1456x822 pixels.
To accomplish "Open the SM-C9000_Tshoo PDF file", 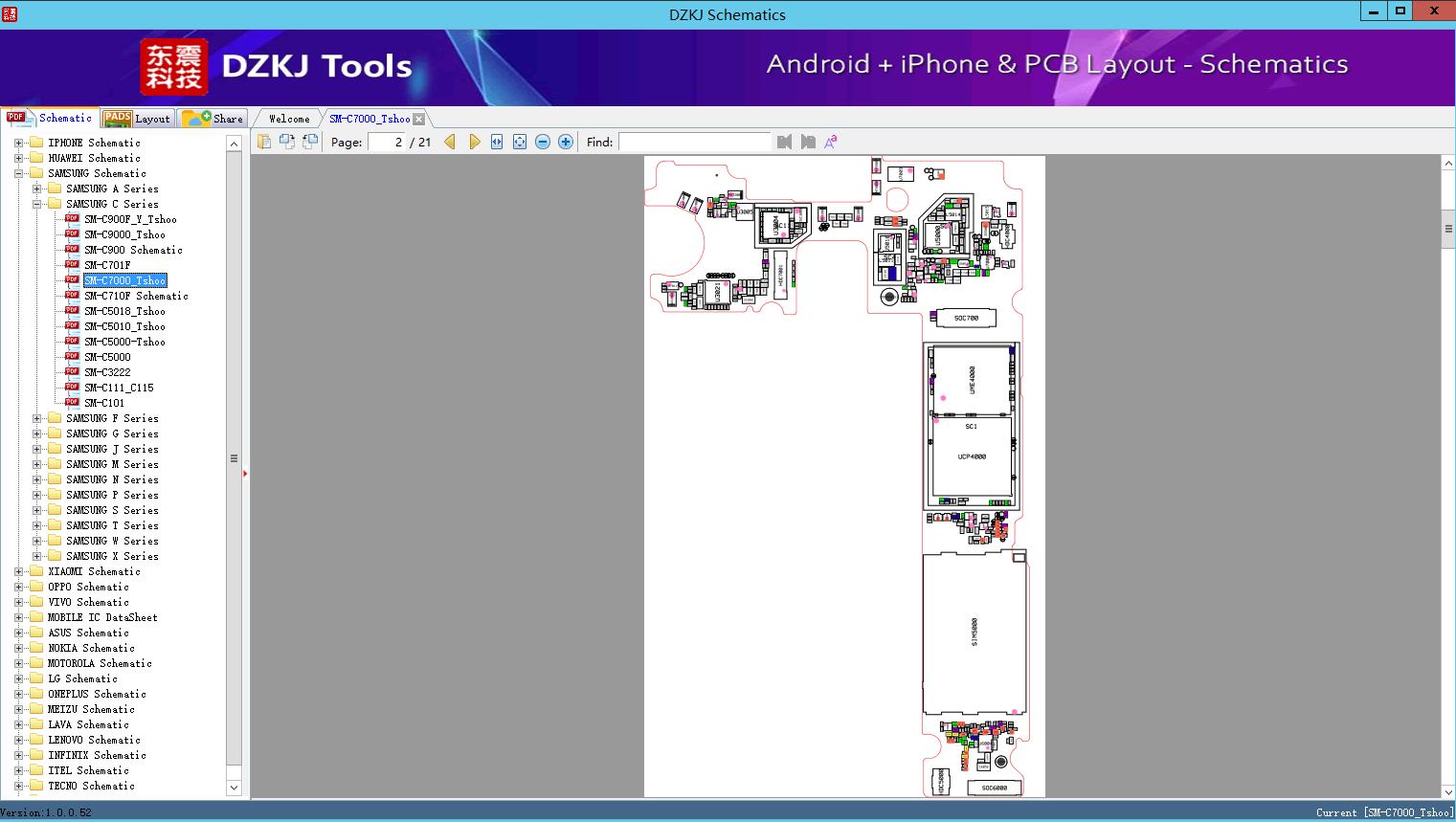I will point(124,234).
